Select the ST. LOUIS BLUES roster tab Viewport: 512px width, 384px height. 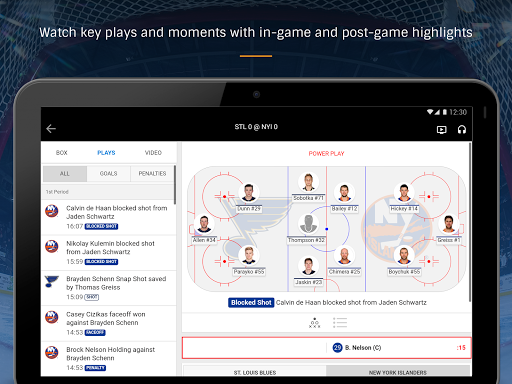255,372
